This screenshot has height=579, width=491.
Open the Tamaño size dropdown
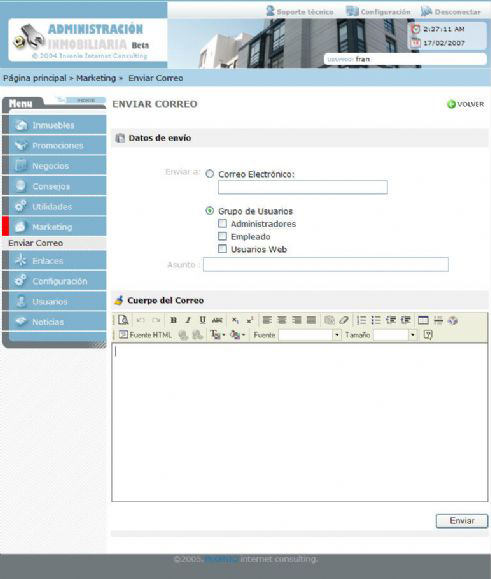[413, 335]
